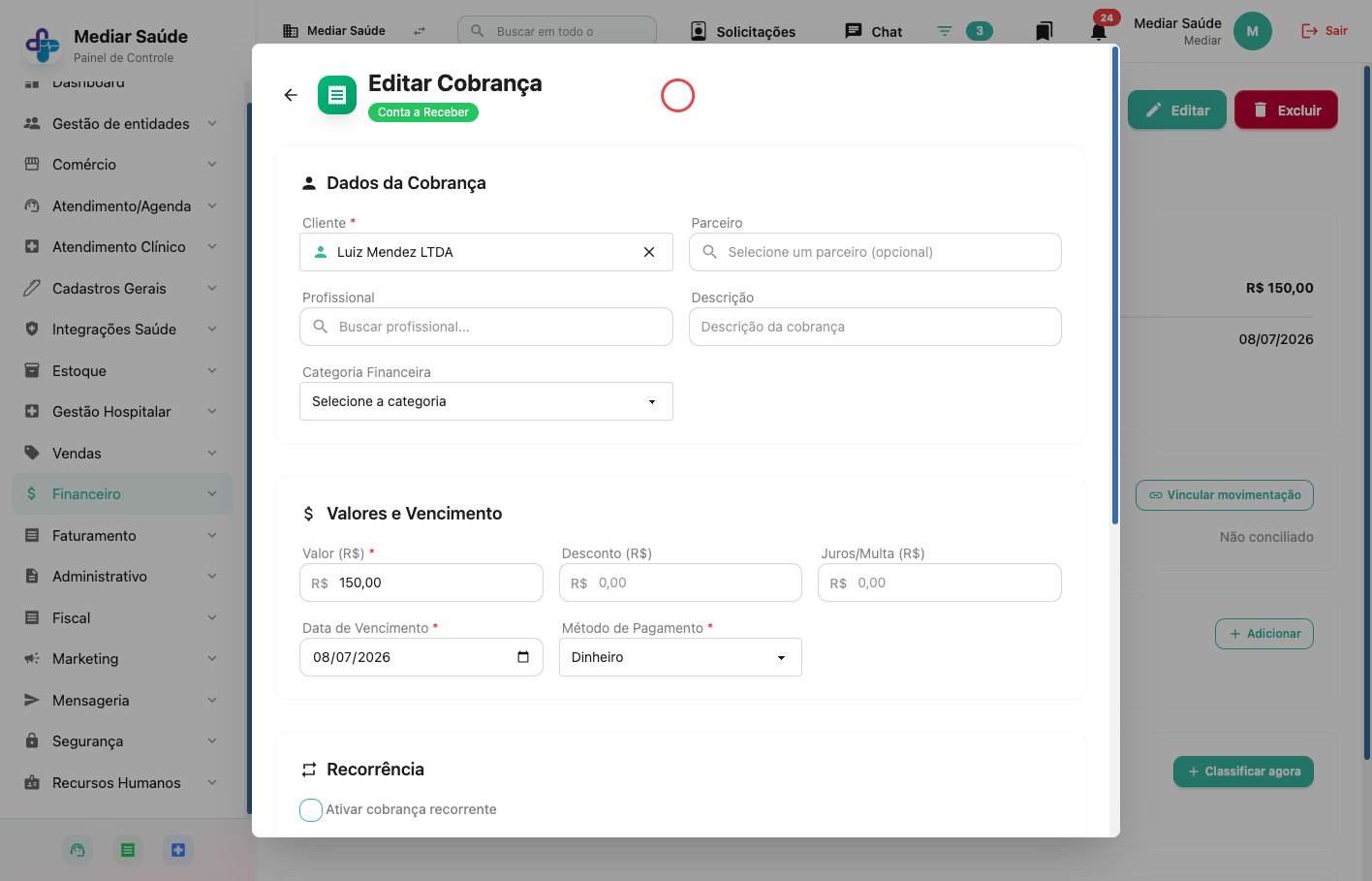Click the switch entity arrows icon
The height and width of the screenshot is (881, 1372).
point(420,31)
